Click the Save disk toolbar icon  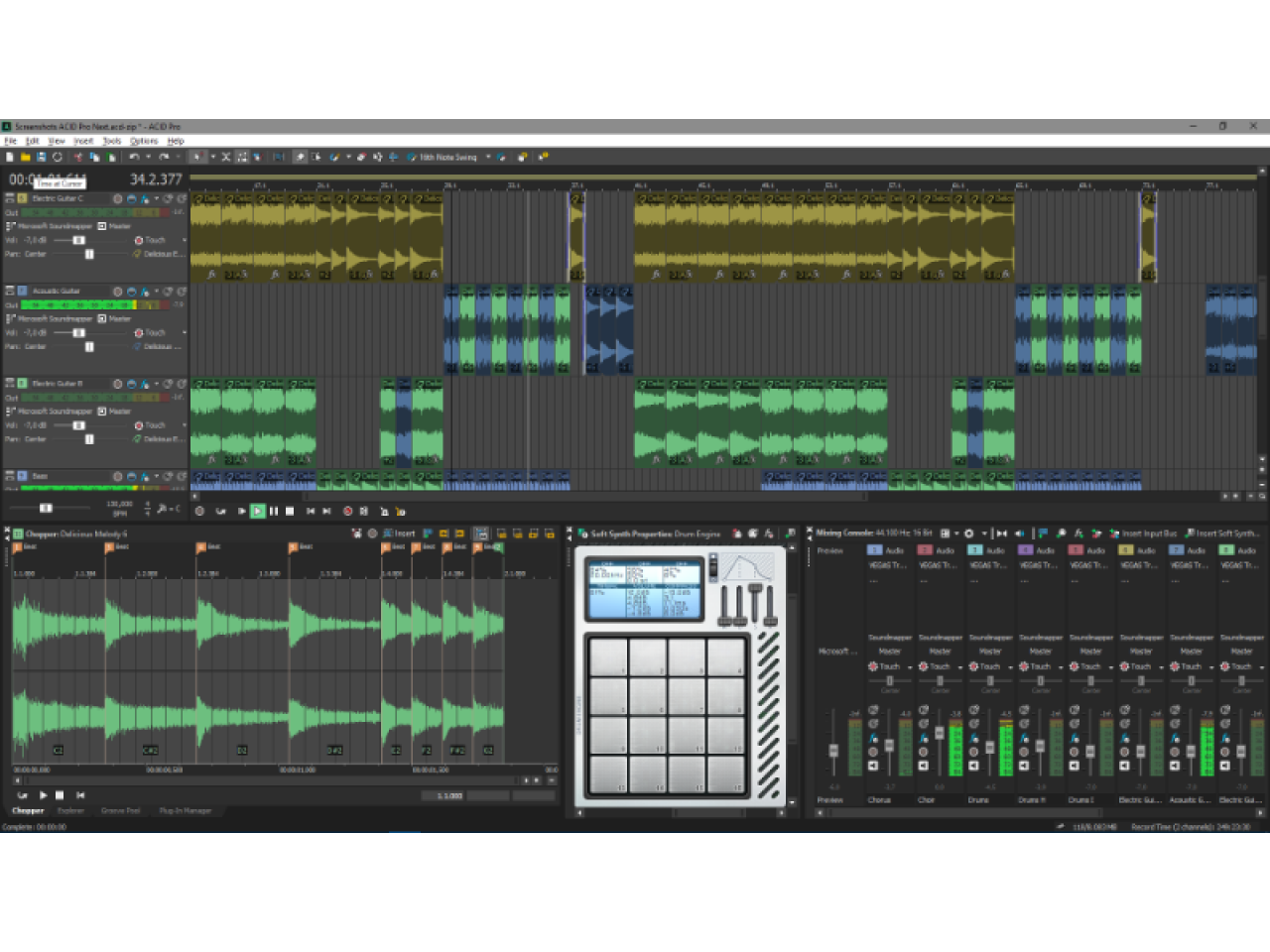click(42, 157)
